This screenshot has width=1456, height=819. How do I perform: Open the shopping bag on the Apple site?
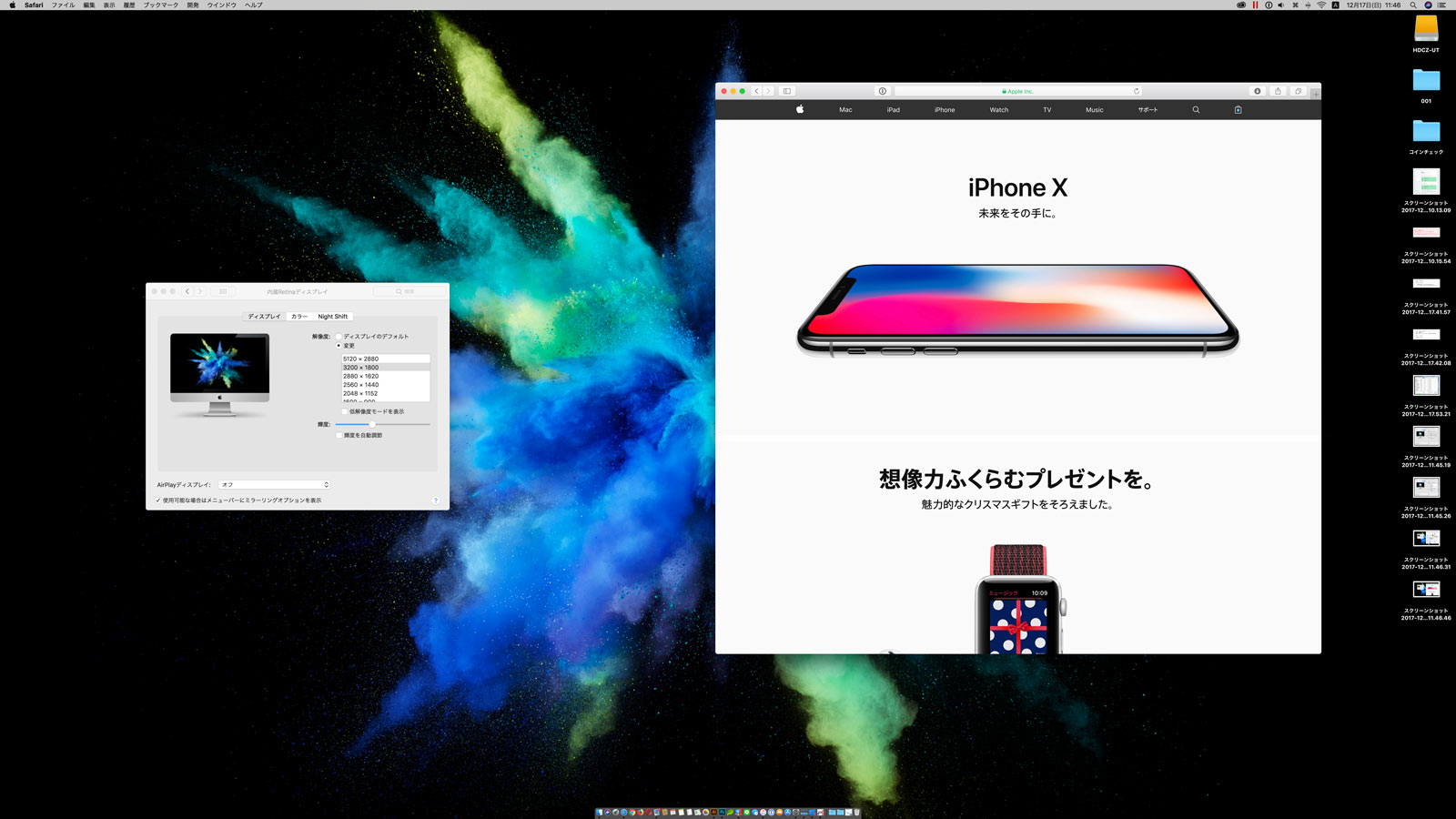(x=1238, y=109)
